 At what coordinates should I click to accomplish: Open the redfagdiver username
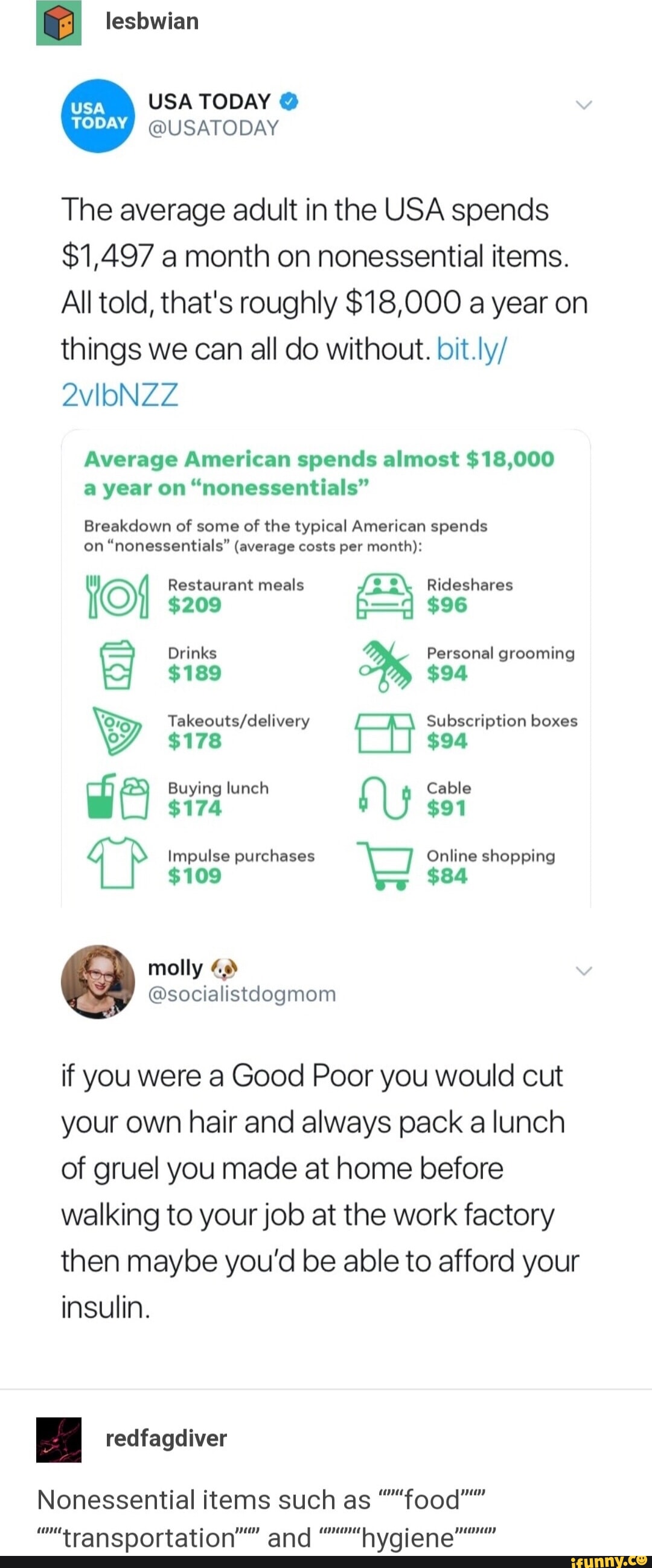click(165, 1438)
